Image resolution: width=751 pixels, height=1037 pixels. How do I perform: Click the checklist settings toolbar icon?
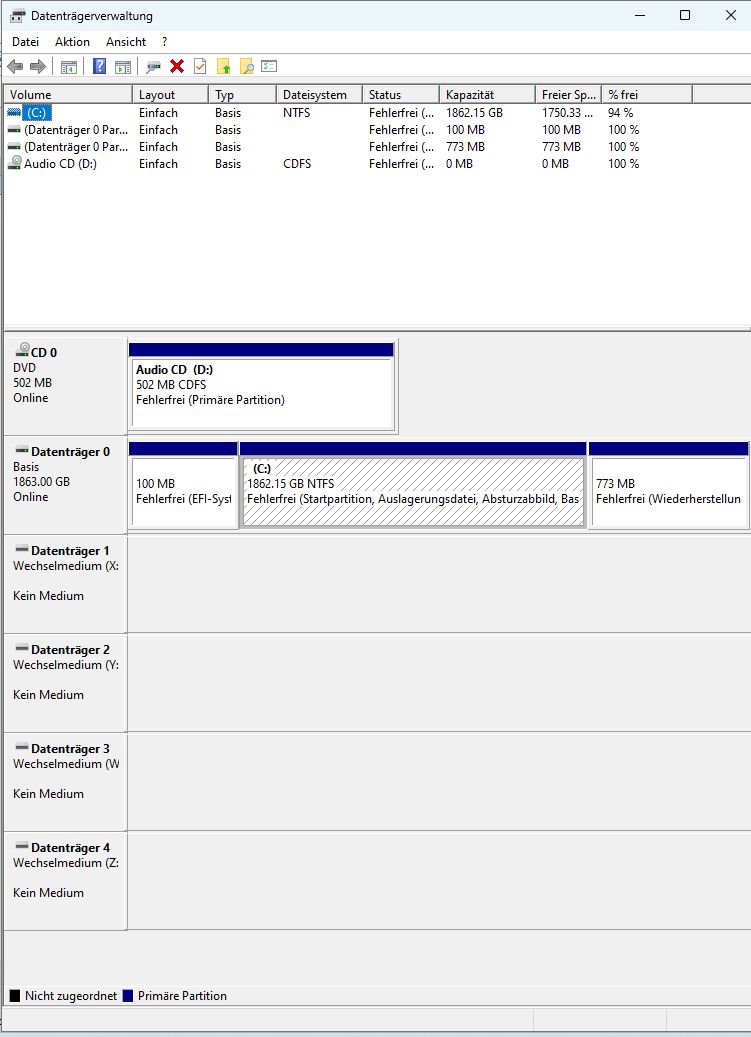click(269, 66)
